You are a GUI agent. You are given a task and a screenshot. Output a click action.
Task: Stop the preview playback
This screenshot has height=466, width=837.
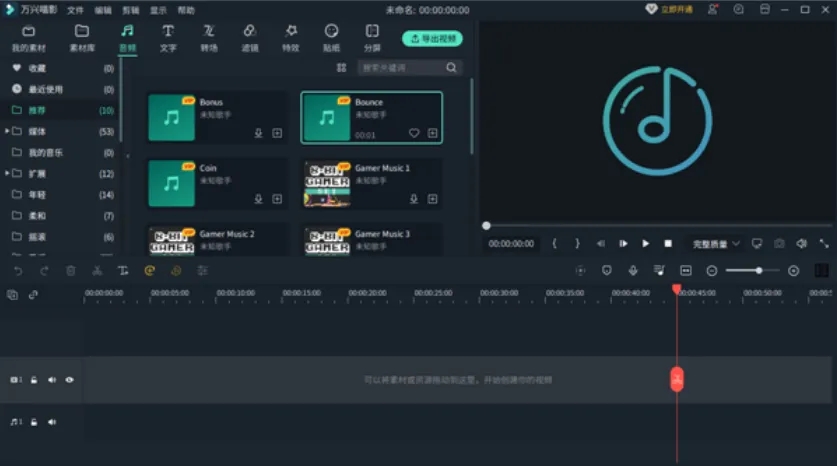click(x=668, y=244)
